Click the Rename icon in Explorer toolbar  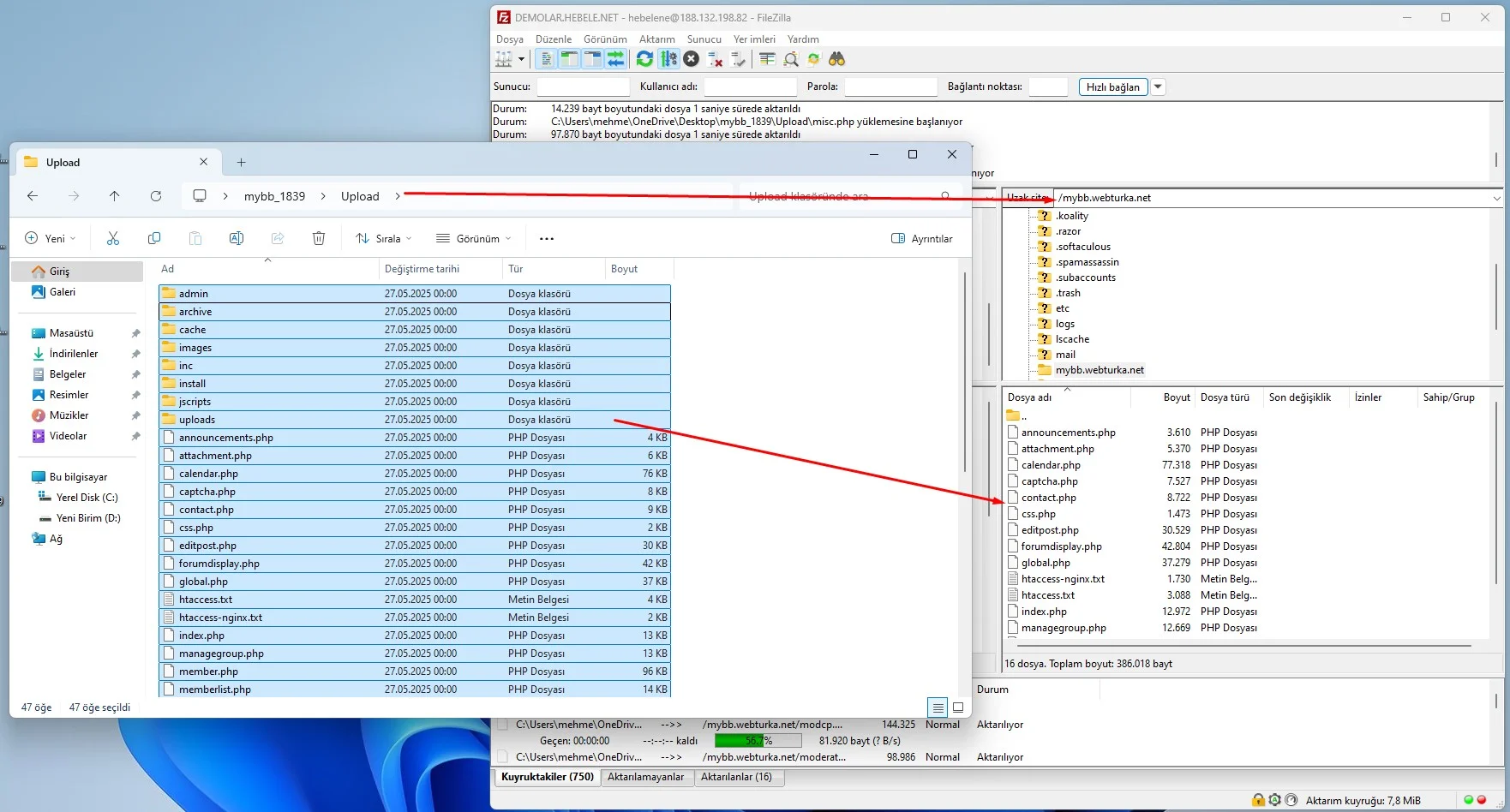tap(237, 238)
